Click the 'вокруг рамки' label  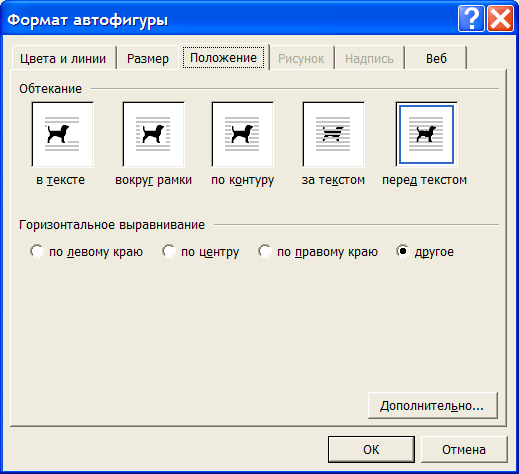tap(153, 180)
